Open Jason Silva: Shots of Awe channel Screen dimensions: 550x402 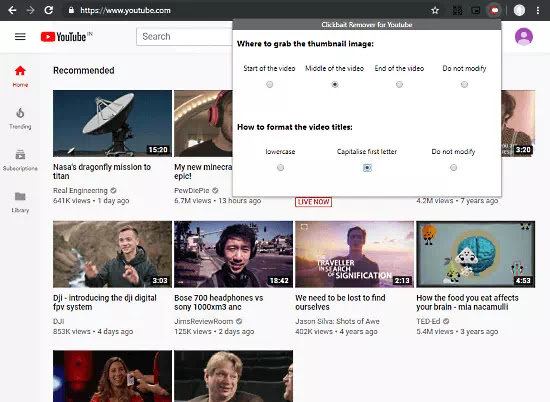(337, 321)
